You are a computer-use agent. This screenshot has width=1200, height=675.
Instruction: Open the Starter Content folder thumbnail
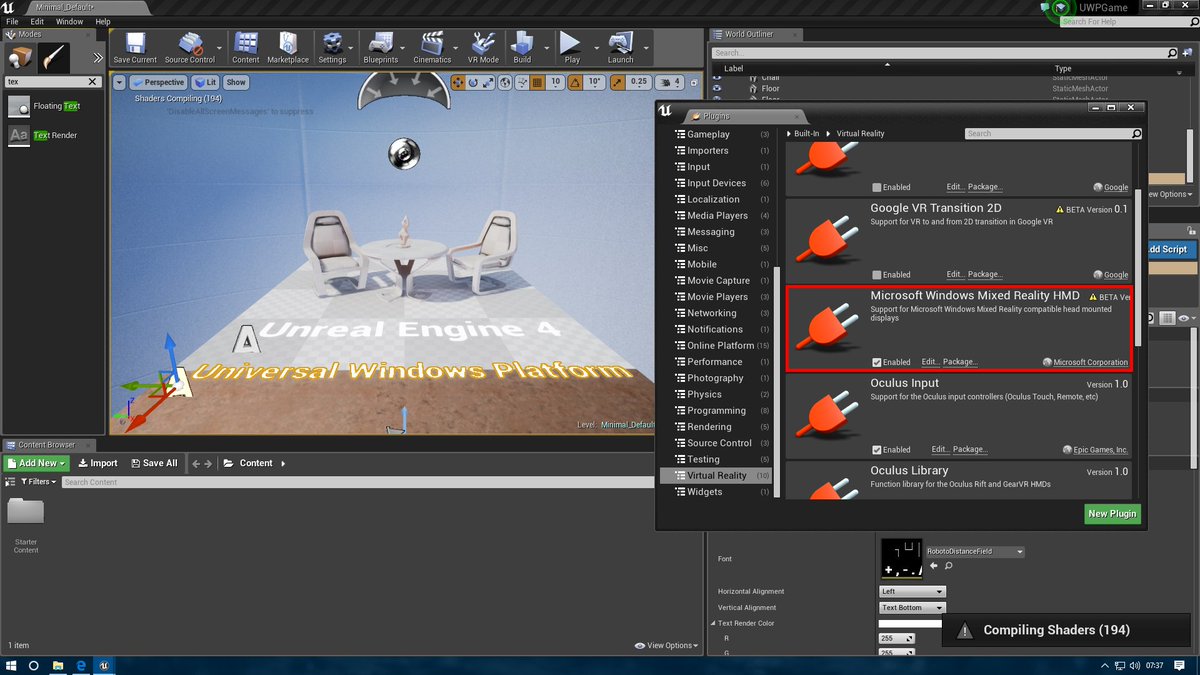pyautogui.click(x=26, y=512)
